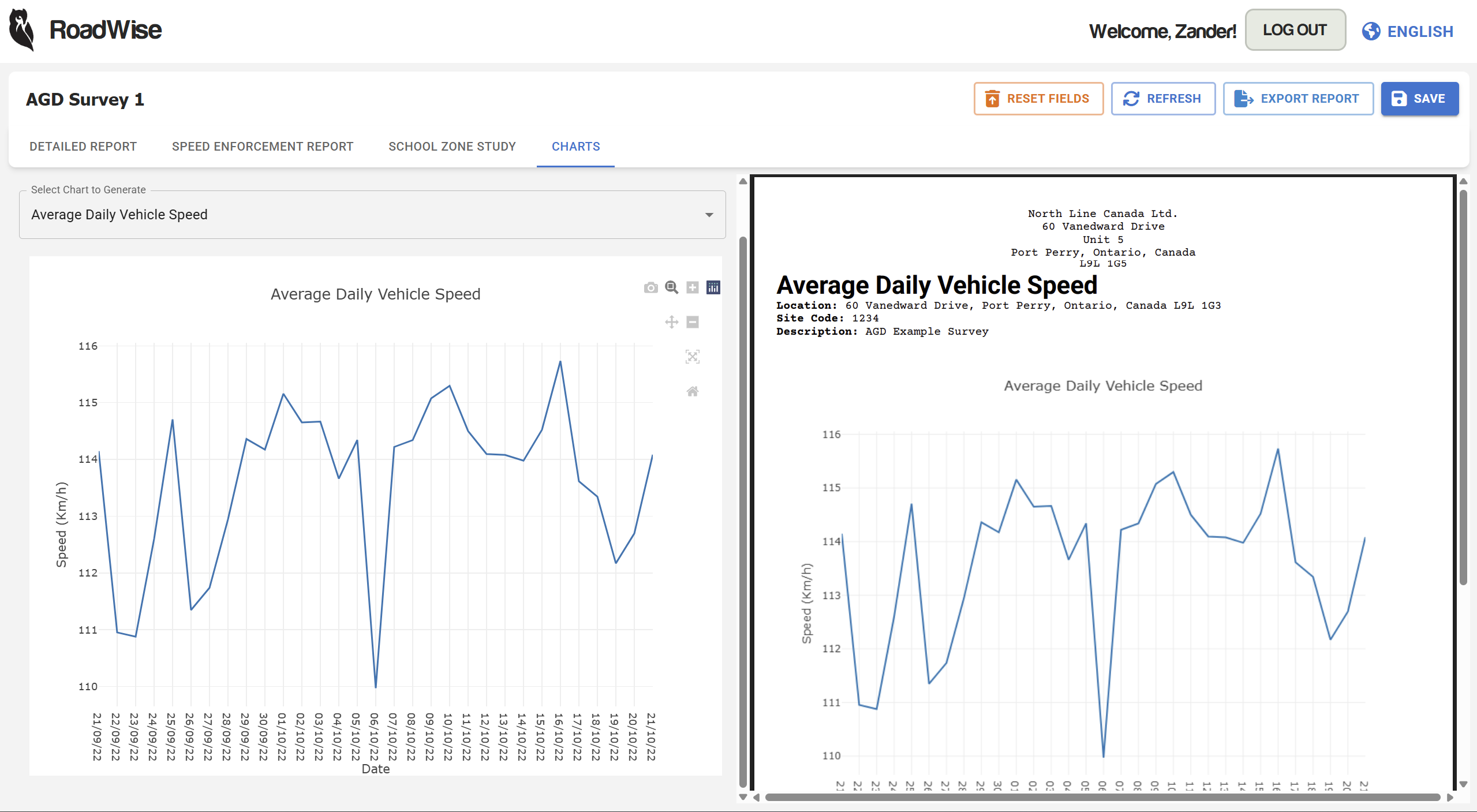
Task: Click the Export Report button
Action: 1298,99
